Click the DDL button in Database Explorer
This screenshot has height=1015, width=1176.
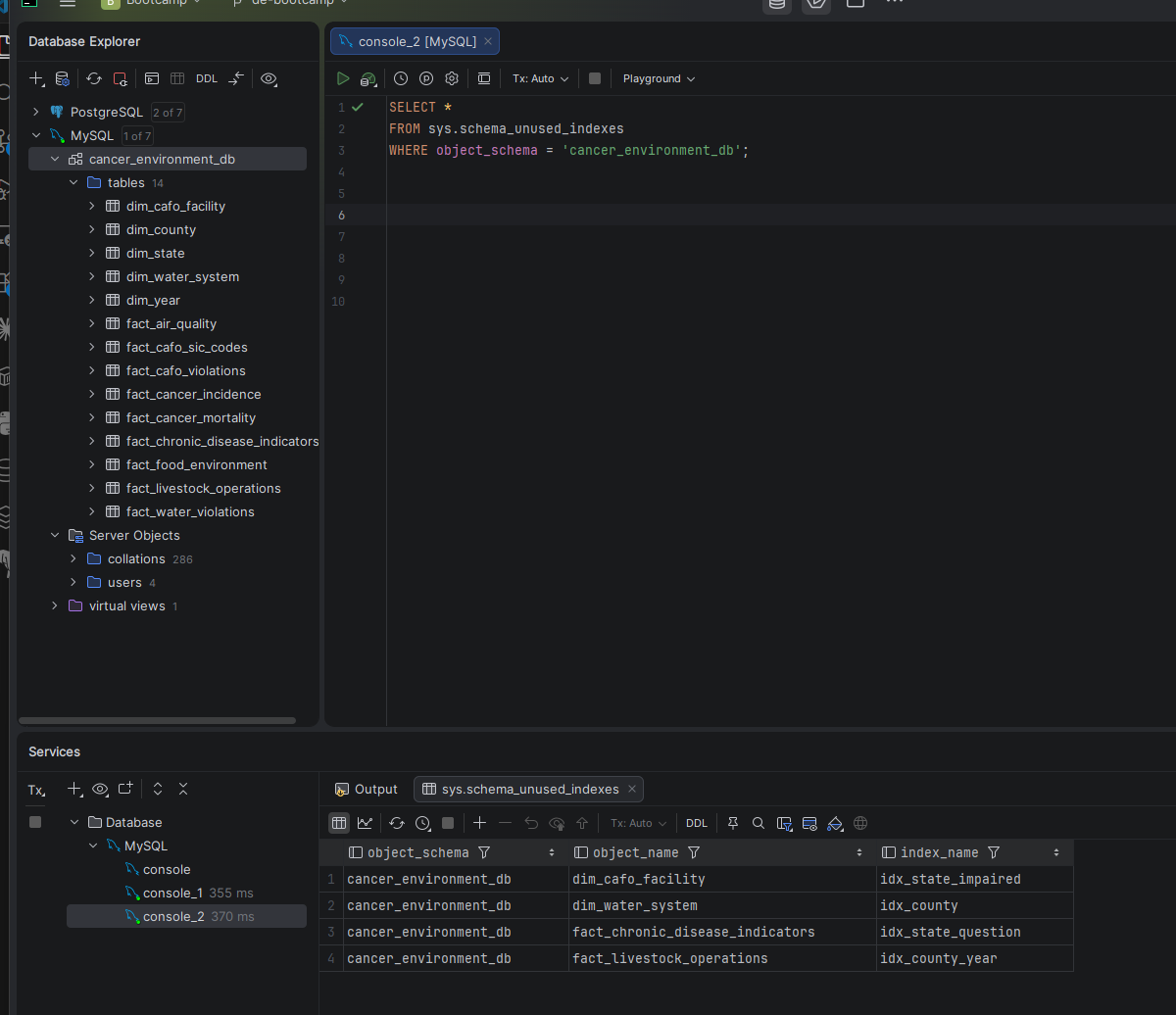(207, 78)
